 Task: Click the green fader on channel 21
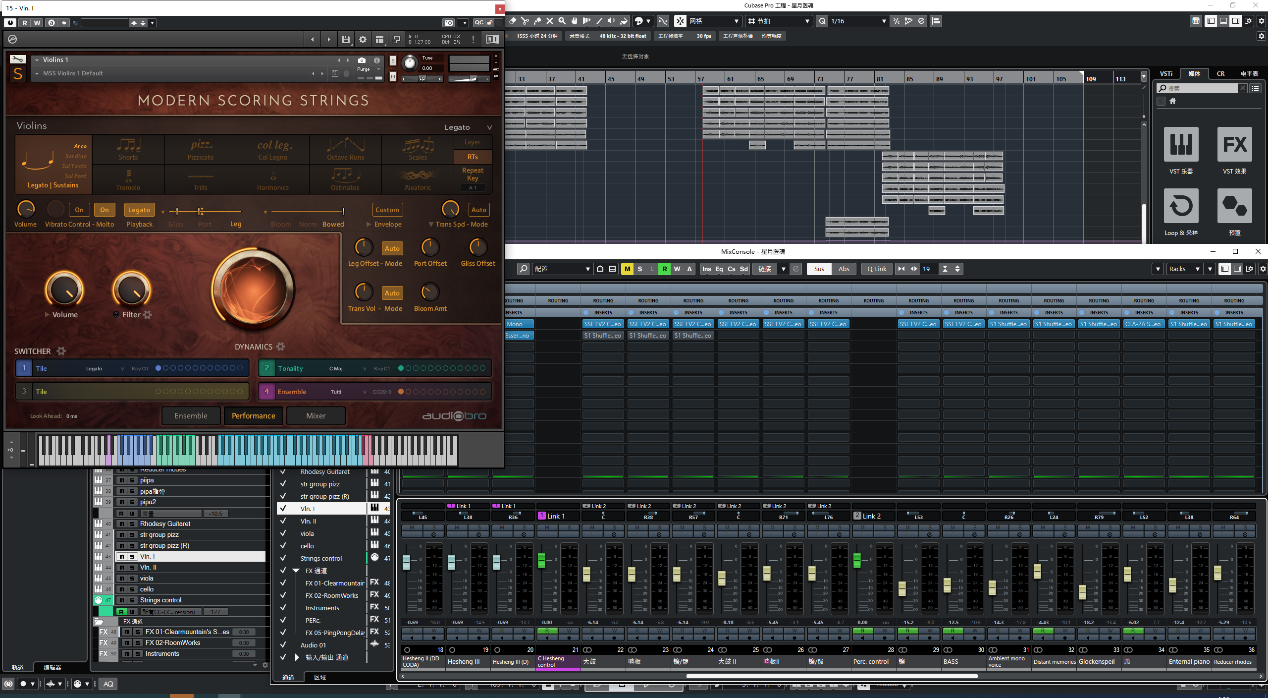pos(542,560)
